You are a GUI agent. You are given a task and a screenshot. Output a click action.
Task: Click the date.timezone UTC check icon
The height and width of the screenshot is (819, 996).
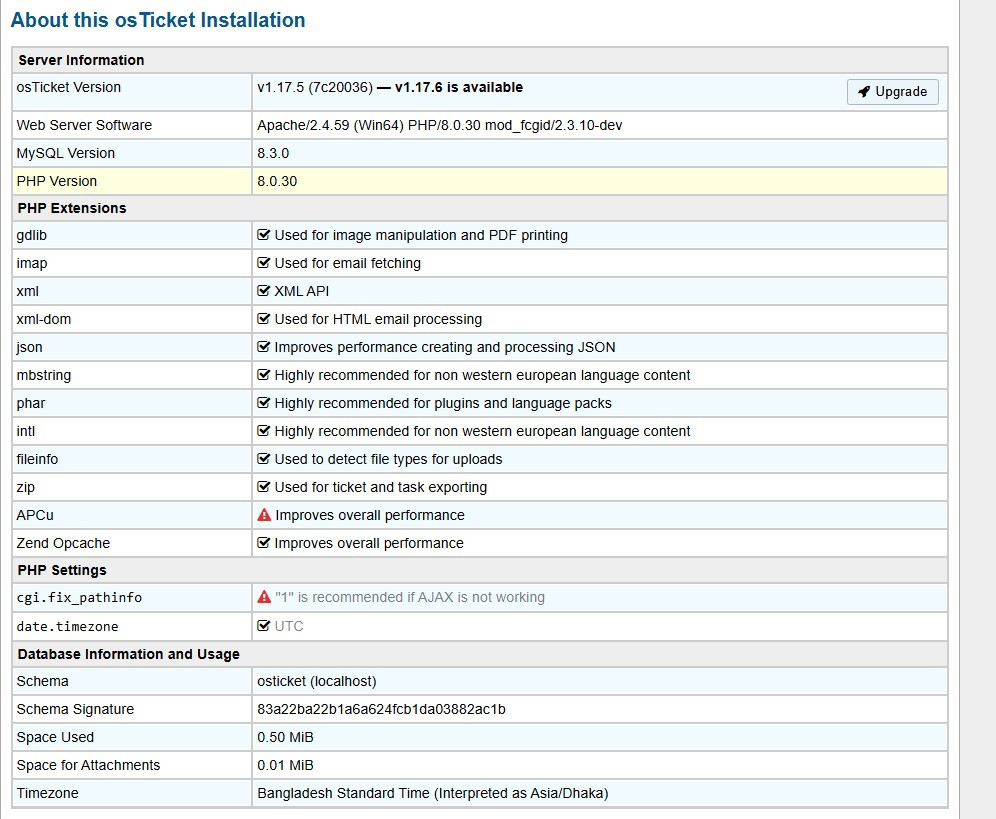[x=264, y=626]
